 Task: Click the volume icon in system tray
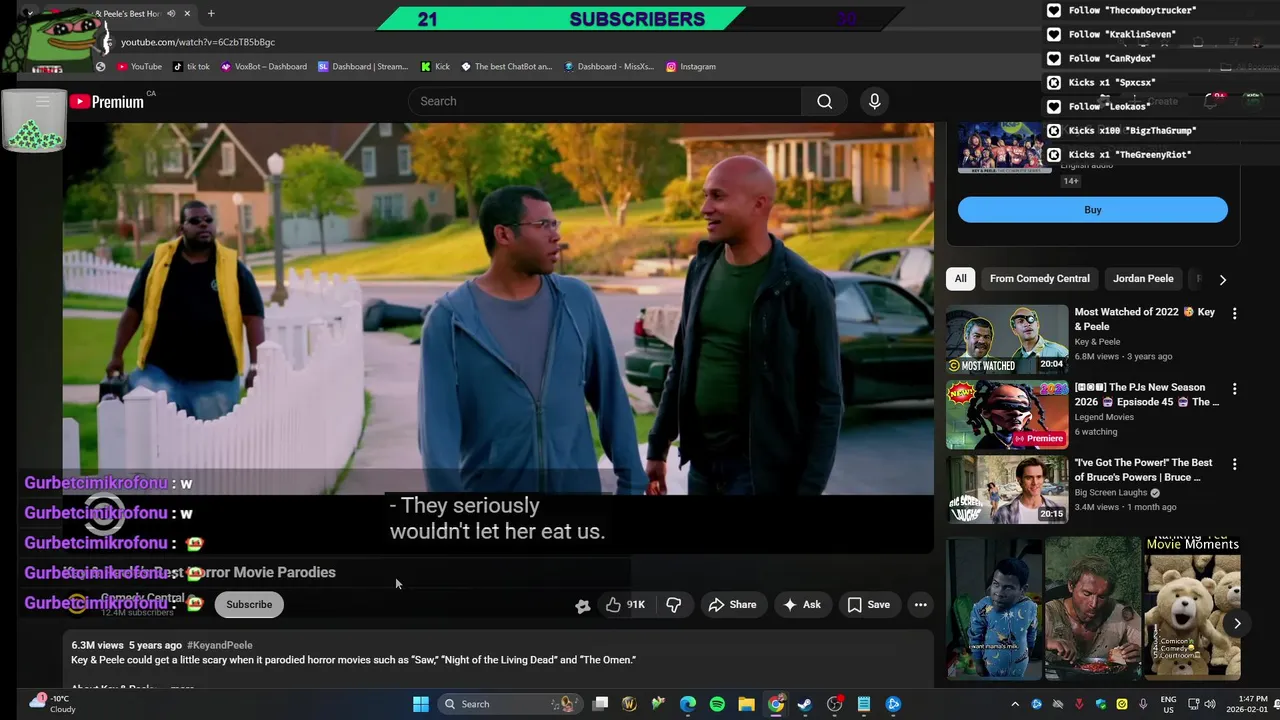[1210, 704]
